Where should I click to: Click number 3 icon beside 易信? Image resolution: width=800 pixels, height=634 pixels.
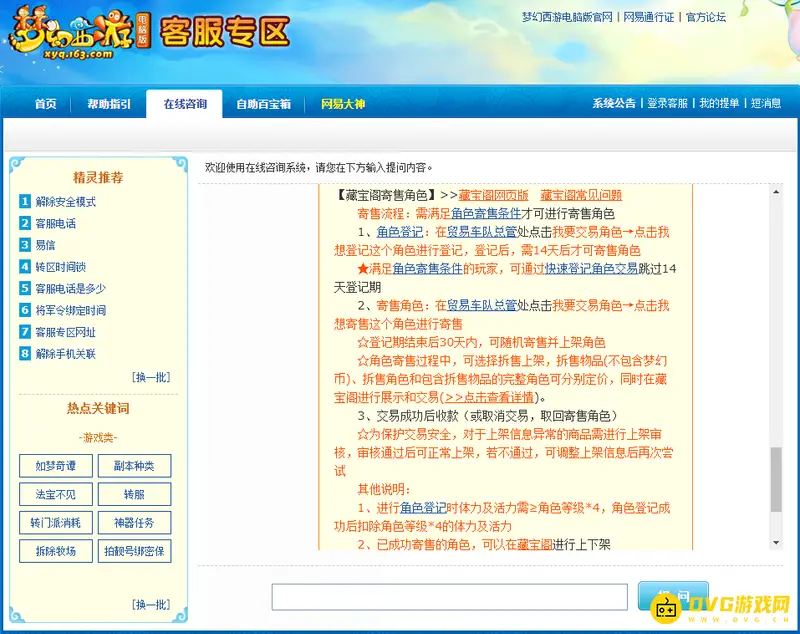click(x=24, y=245)
